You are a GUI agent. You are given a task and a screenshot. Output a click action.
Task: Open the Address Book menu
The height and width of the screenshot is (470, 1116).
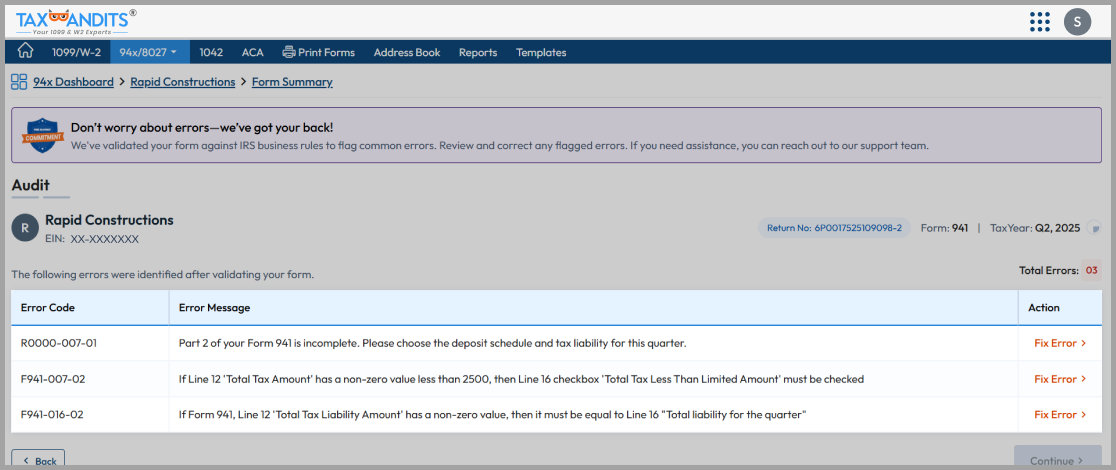coord(407,52)
